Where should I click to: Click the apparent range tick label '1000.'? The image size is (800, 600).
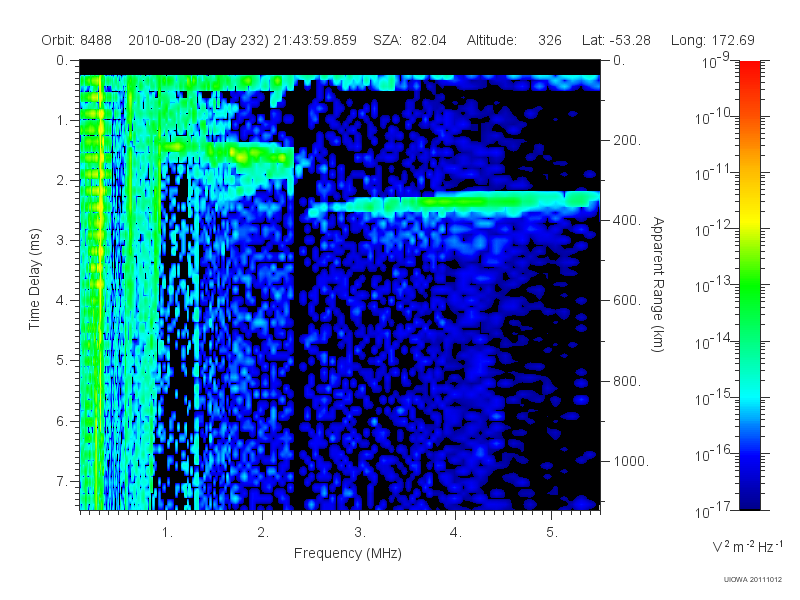pyautogui.click(x=631, y=461)
